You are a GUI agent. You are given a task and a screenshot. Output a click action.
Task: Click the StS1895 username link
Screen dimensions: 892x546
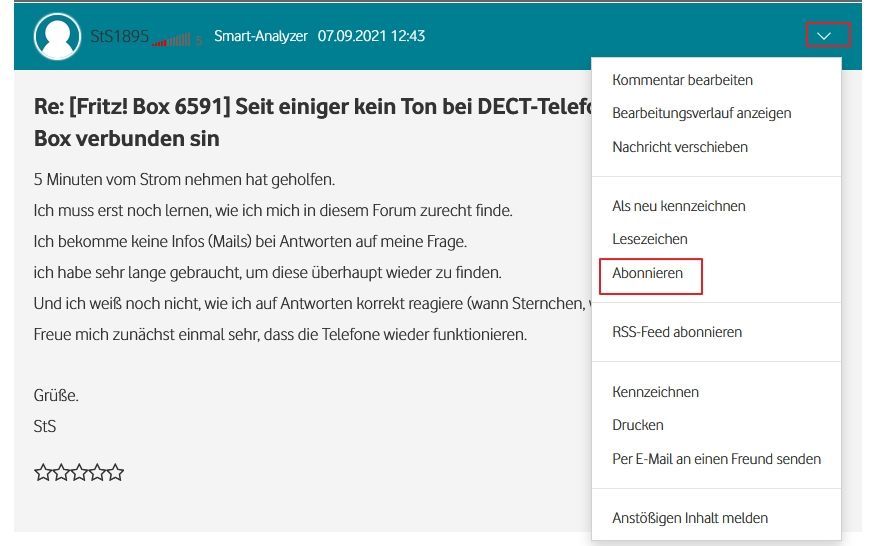(119, 36)
